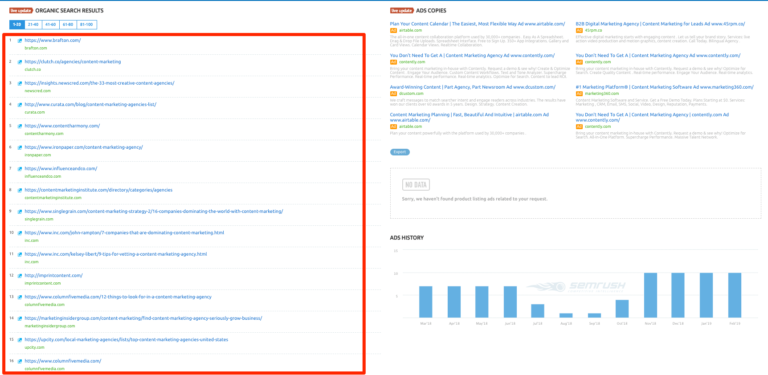This screenshot has width=768, height=375.
Task: Click external-link icon next to www.contentharmony.com URL
Action: coord(20,126)
